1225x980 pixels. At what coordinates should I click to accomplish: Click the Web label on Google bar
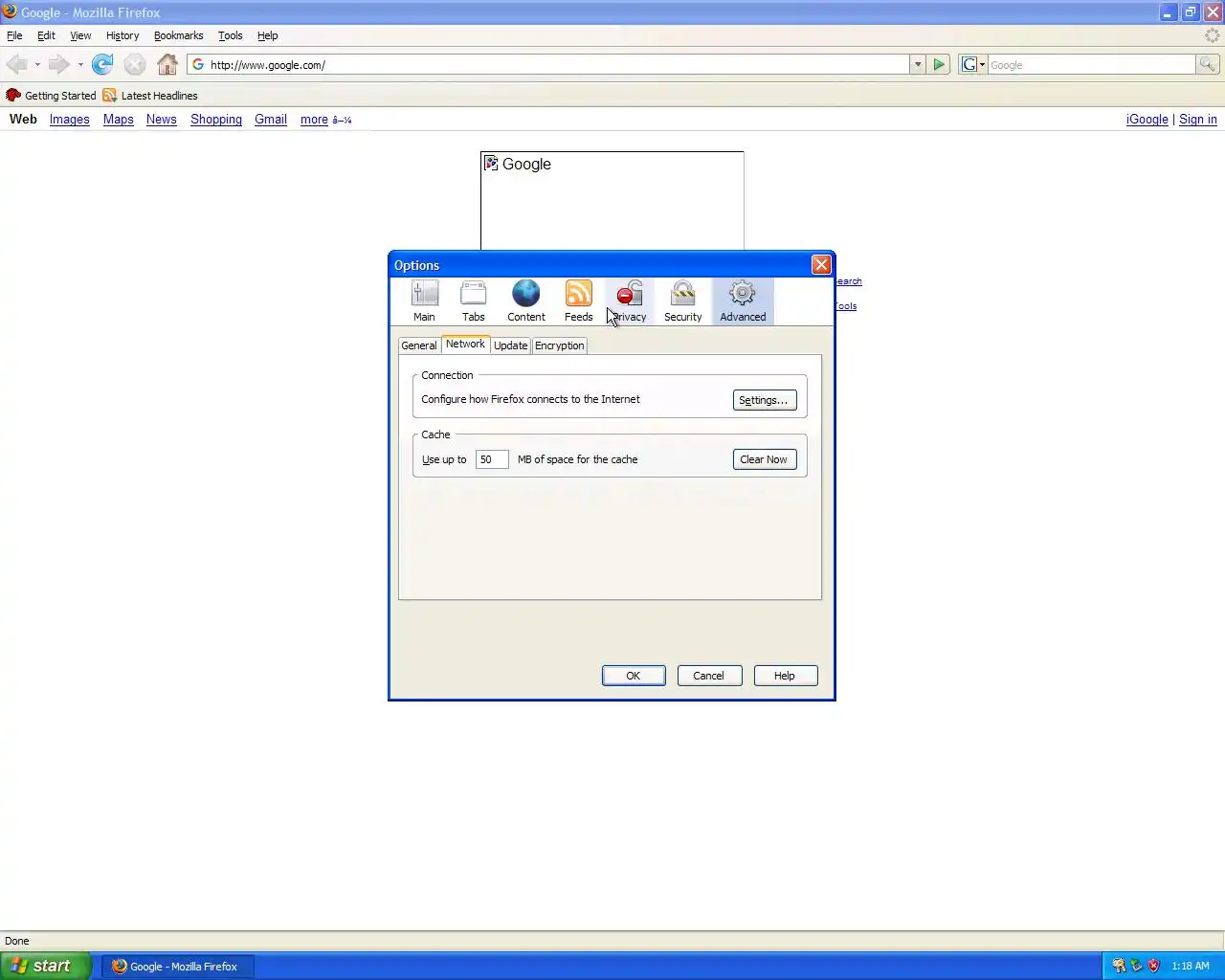[23, 120]
